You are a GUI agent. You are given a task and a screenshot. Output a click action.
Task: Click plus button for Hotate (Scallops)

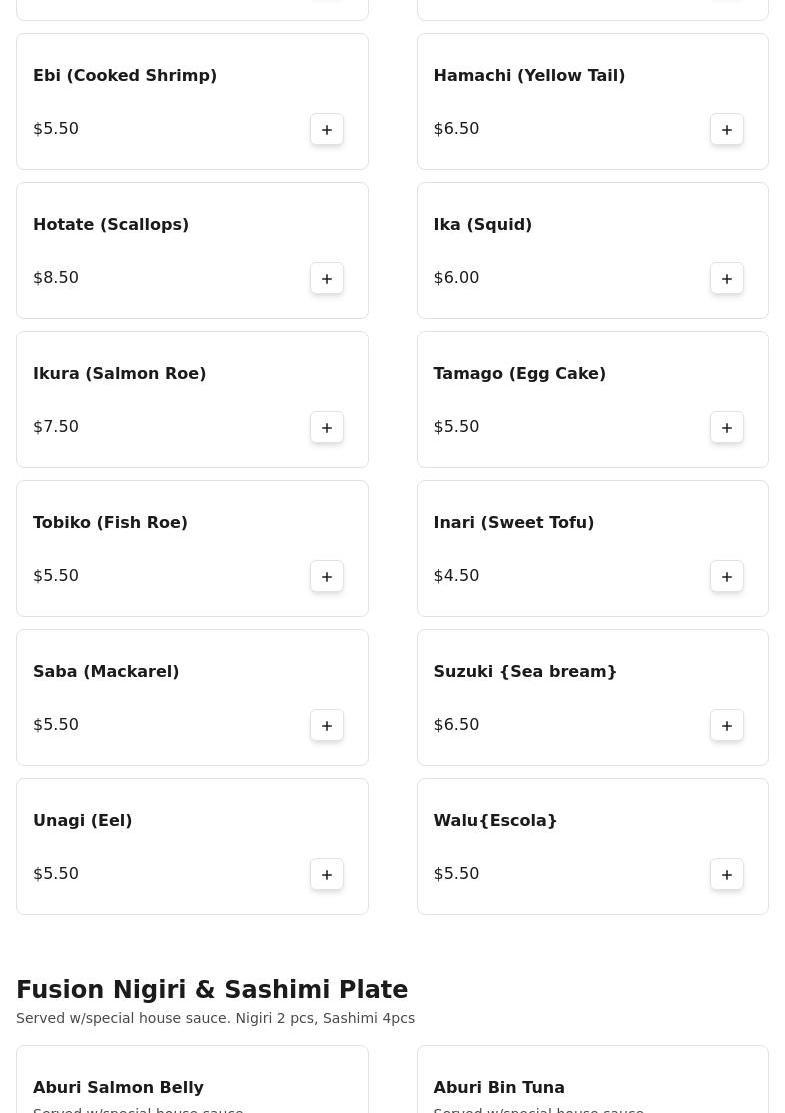(x=327, y=279)
